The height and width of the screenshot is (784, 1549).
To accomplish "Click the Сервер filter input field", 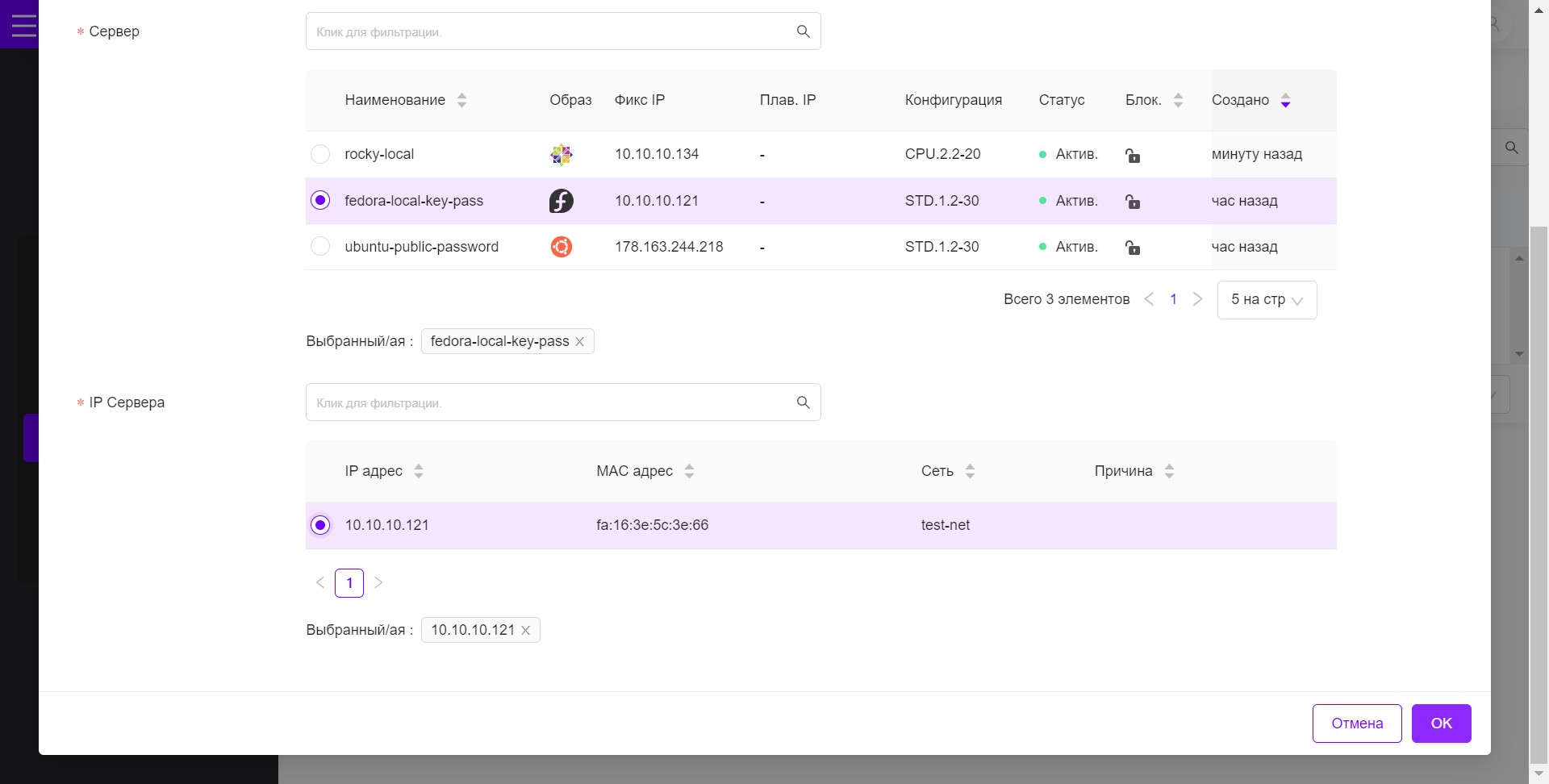I will [x=563, y=31].
